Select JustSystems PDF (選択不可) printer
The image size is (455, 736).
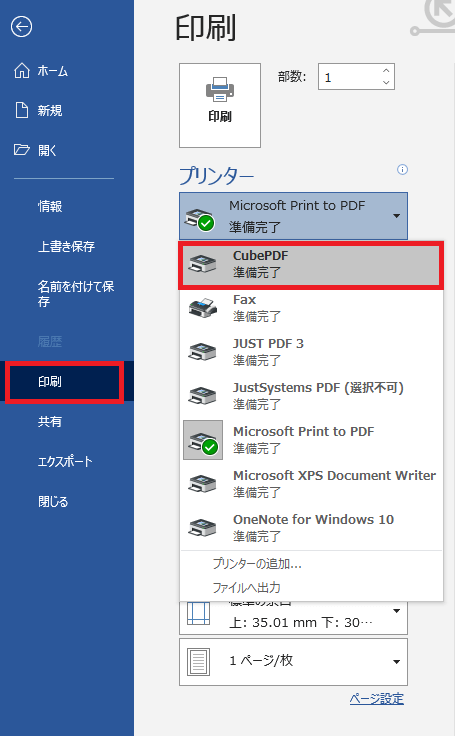pyautogui.click(x=311, y=396)
